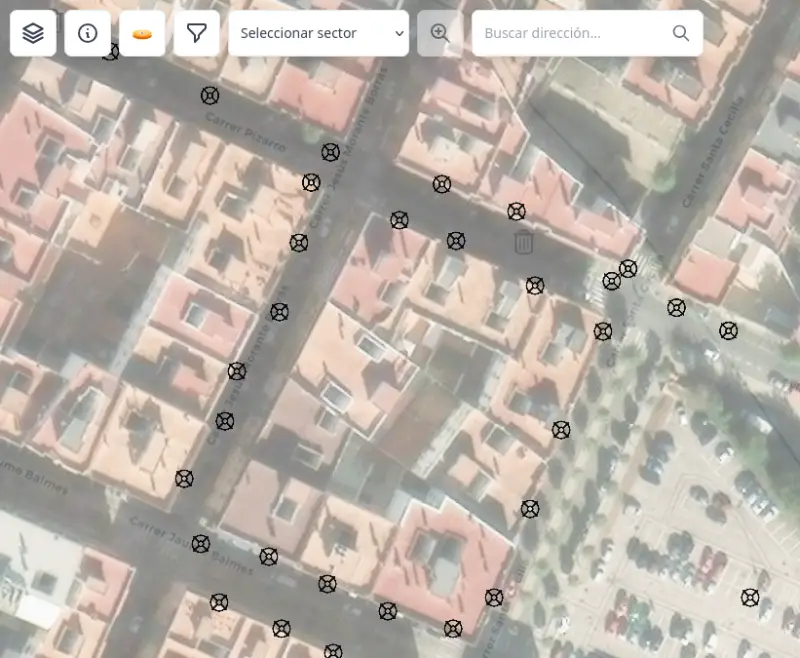Select the lone manhole marker in parking lot
800x658 pixels.
pos(750,597)
